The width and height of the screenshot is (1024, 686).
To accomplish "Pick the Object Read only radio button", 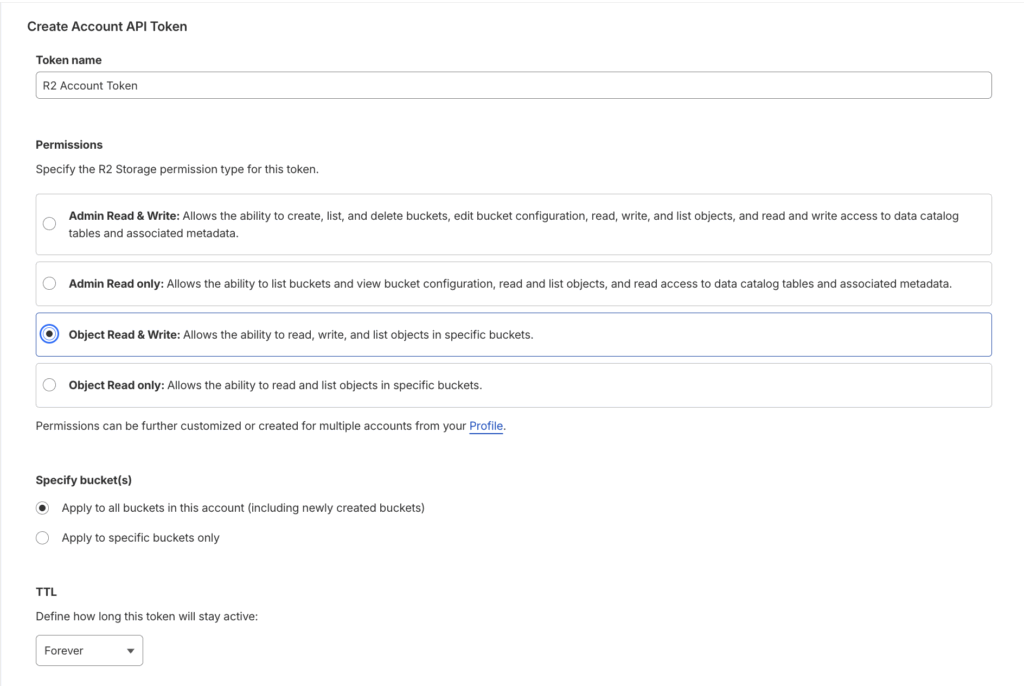I will tap(49, 385).
